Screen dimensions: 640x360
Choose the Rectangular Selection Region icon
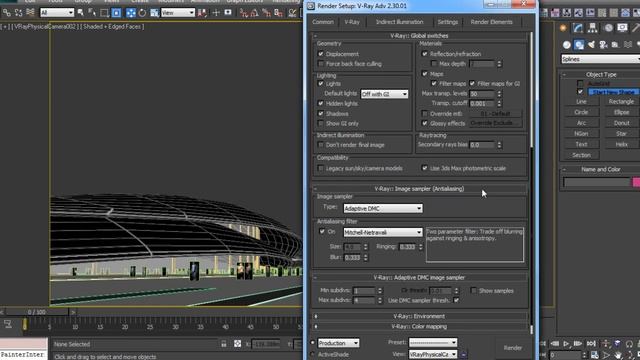[x=104, y=13]
